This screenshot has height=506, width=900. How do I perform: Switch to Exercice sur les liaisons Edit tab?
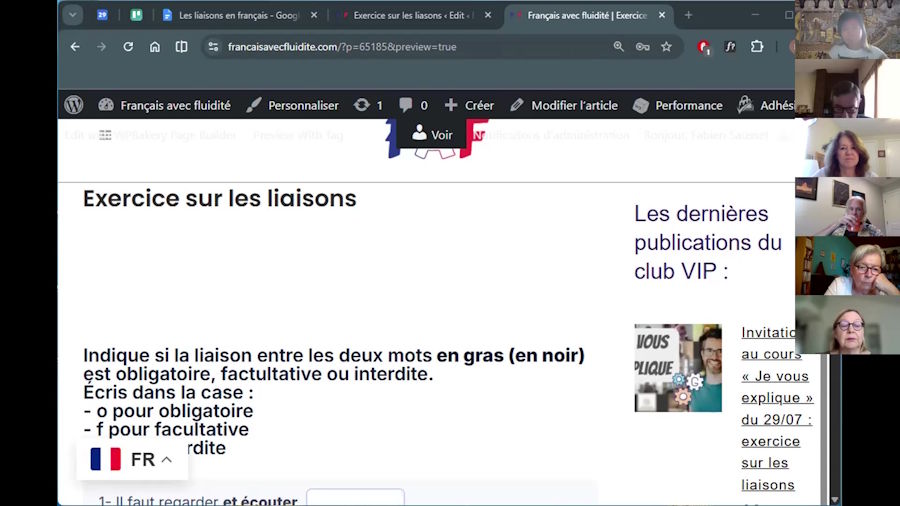click(x=413, y=15)
